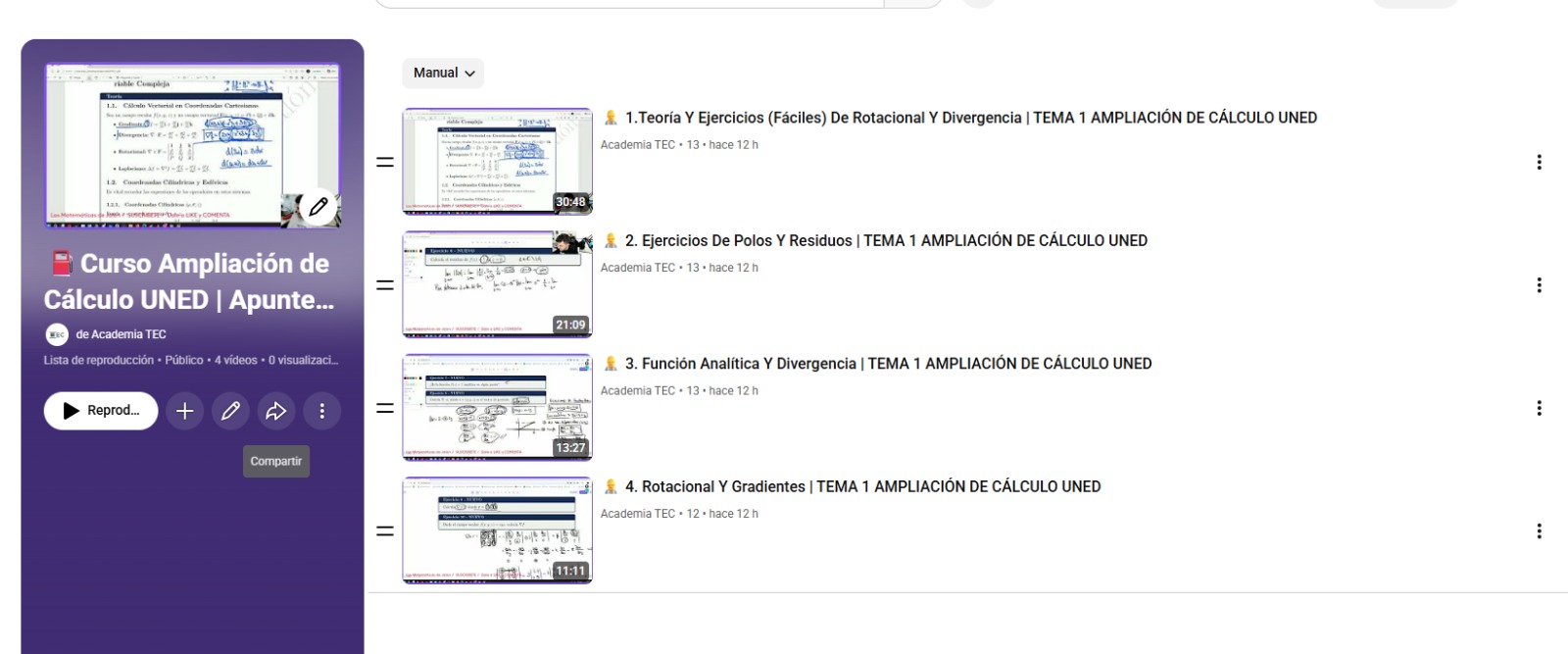Open thumbnail of 30:48 video
Image resolution: width=1568 pixels, height=654 pixels.
coord(498,162)
